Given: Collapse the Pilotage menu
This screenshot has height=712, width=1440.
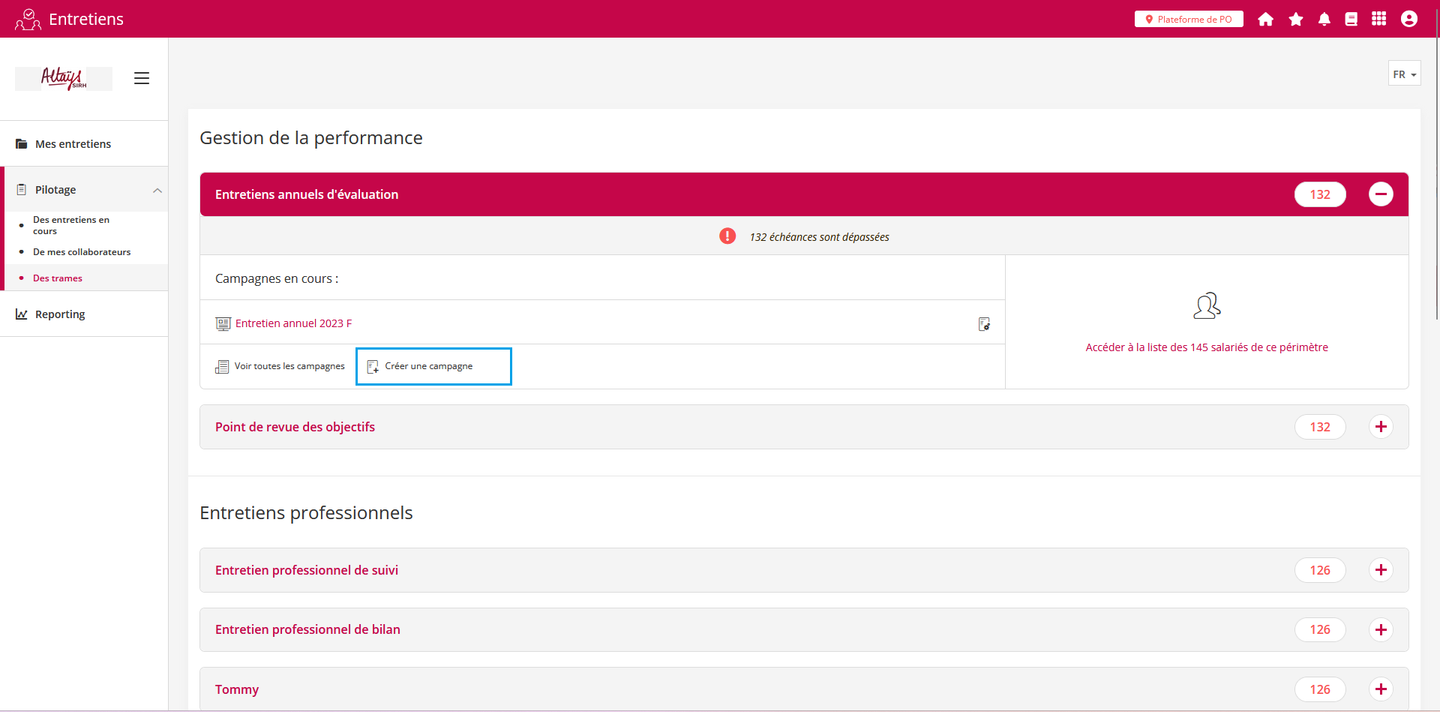Looking at the screenshot, I should 157,190.
